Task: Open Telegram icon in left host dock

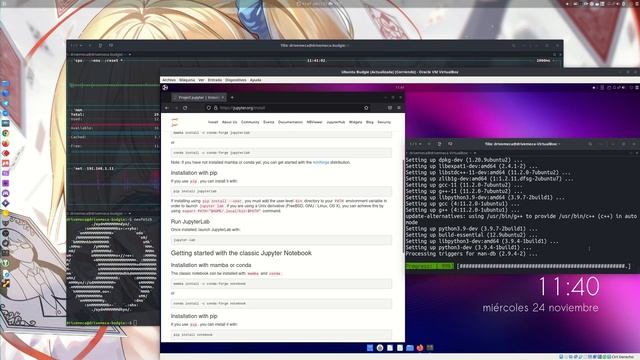Action: pos(5,103)
